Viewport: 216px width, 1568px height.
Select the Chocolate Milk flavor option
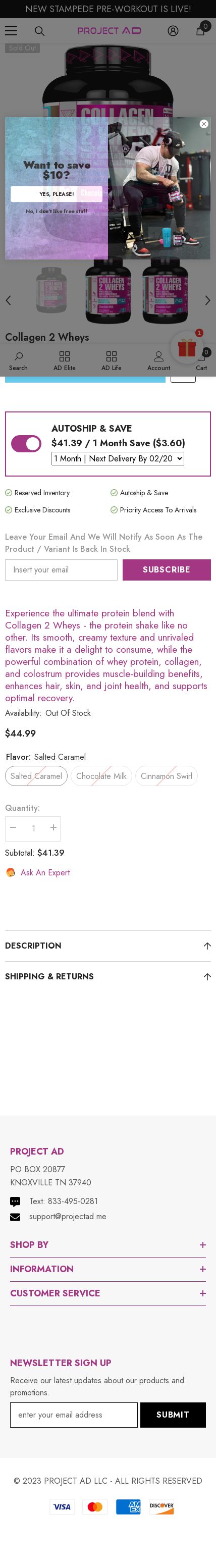(101, 775)
